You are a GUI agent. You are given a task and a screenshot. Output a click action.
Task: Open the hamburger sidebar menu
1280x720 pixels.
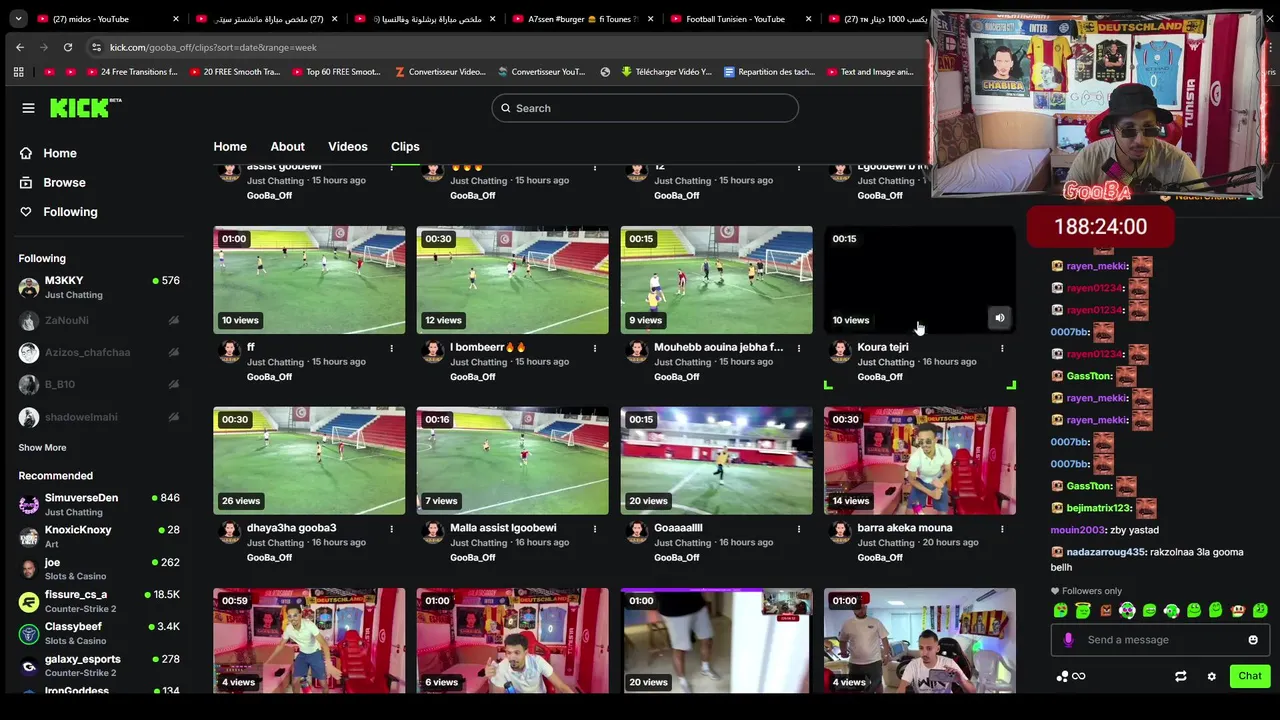(28, 108)
